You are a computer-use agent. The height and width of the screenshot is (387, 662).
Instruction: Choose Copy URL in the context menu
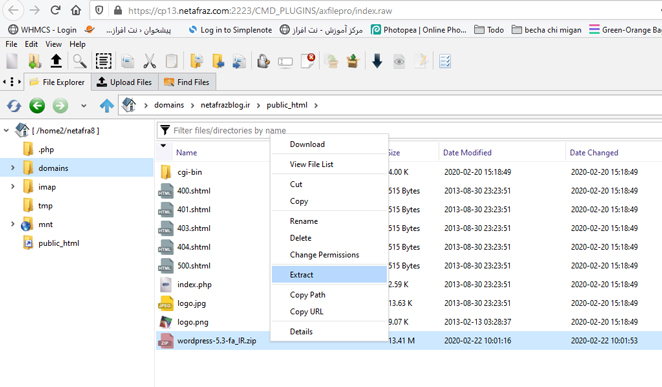329,311
